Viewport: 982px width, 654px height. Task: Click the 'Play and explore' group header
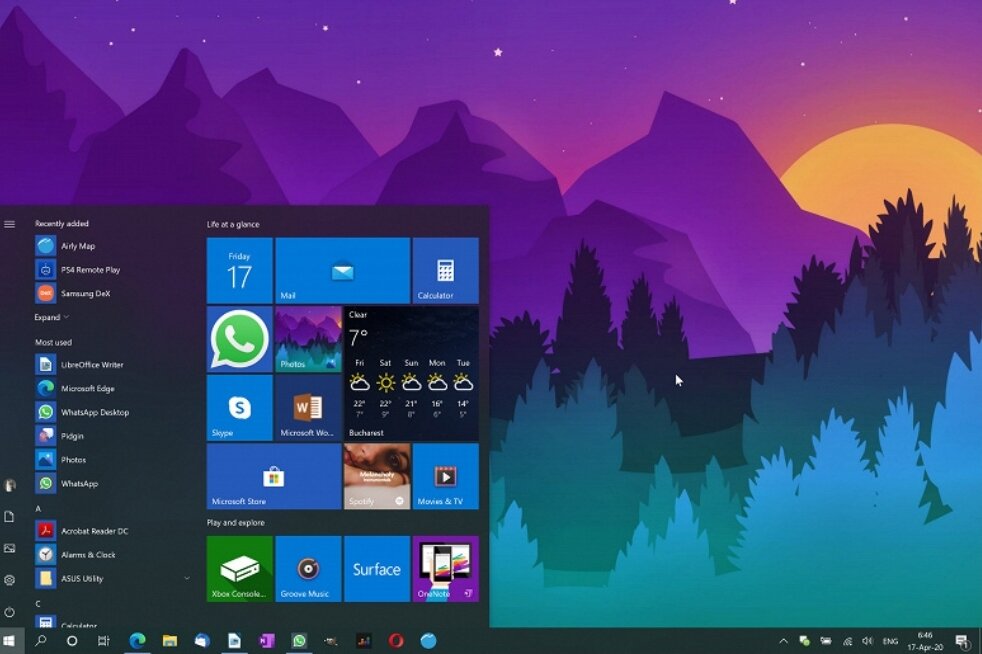point(235,522)
